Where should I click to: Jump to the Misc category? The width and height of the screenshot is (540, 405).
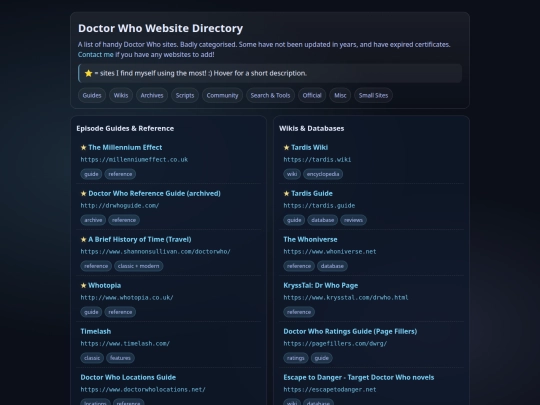[340, 95]
